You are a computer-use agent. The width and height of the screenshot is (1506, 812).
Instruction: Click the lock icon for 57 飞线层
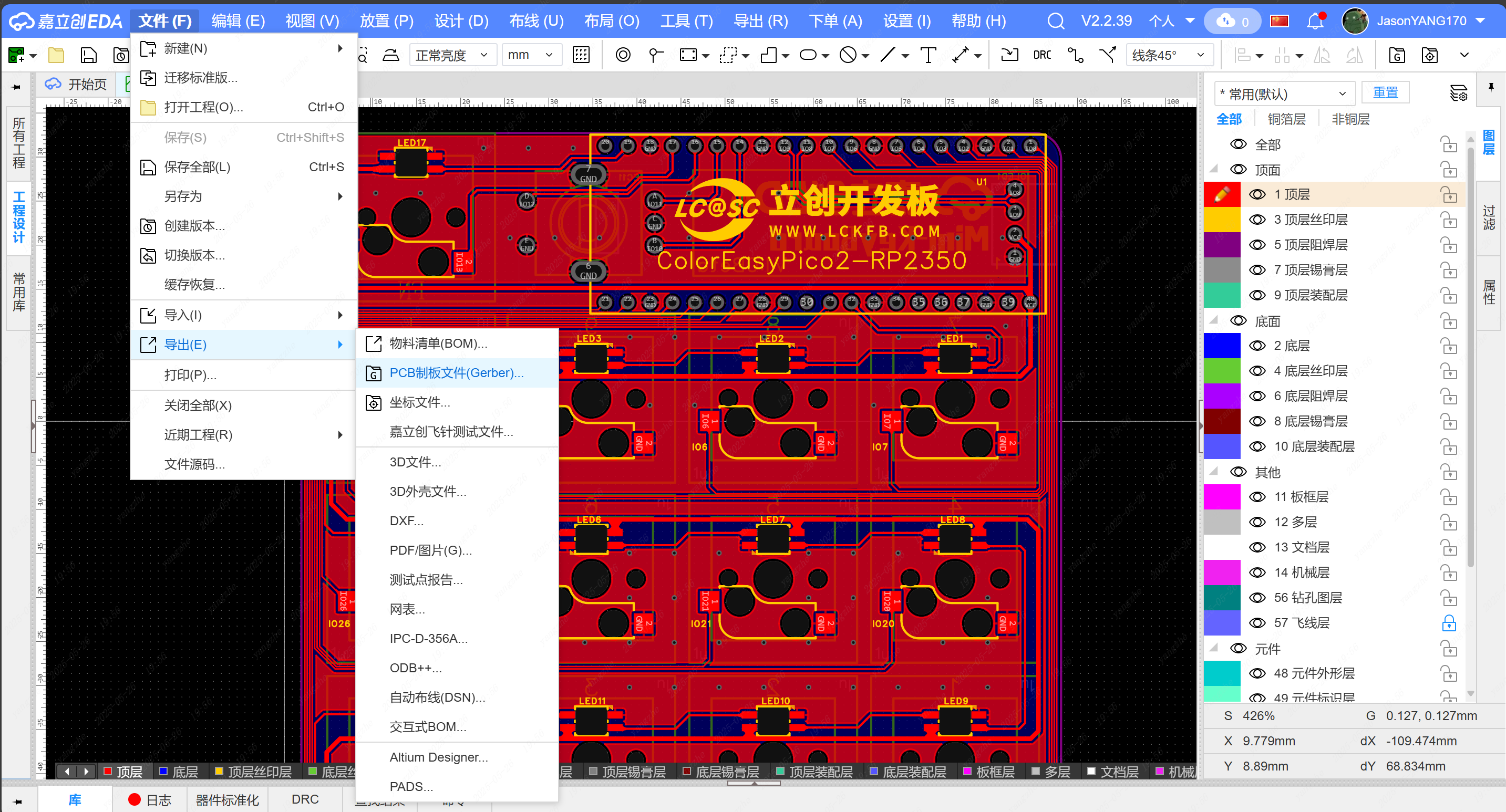tap(1448, 623)
